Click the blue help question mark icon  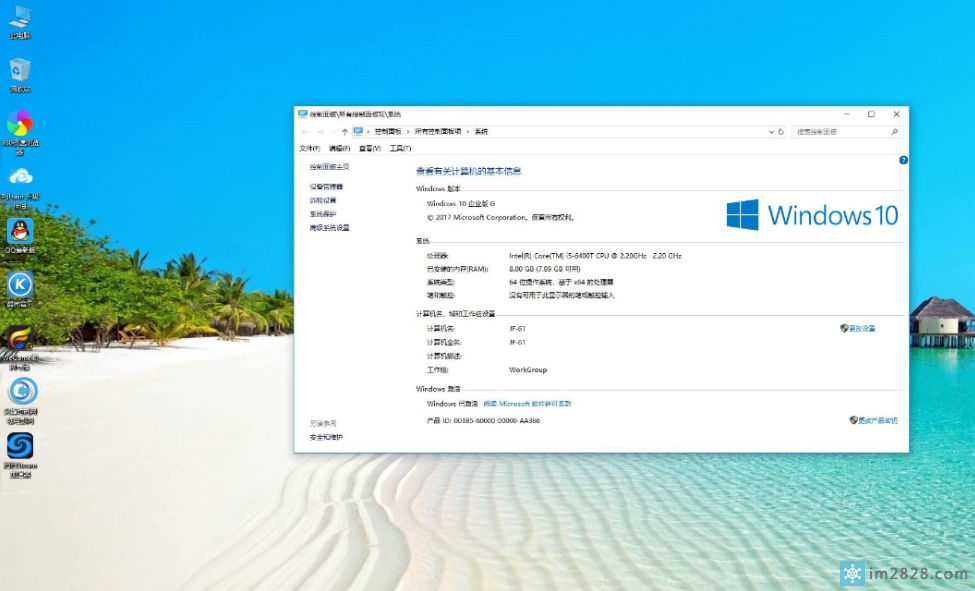(903, 160)
